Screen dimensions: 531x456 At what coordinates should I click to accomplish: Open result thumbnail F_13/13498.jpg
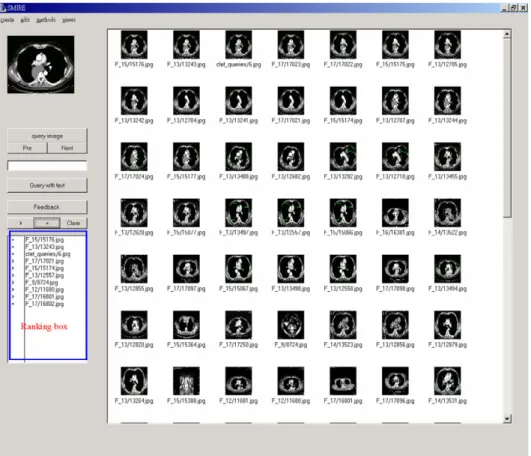point(291,269)
